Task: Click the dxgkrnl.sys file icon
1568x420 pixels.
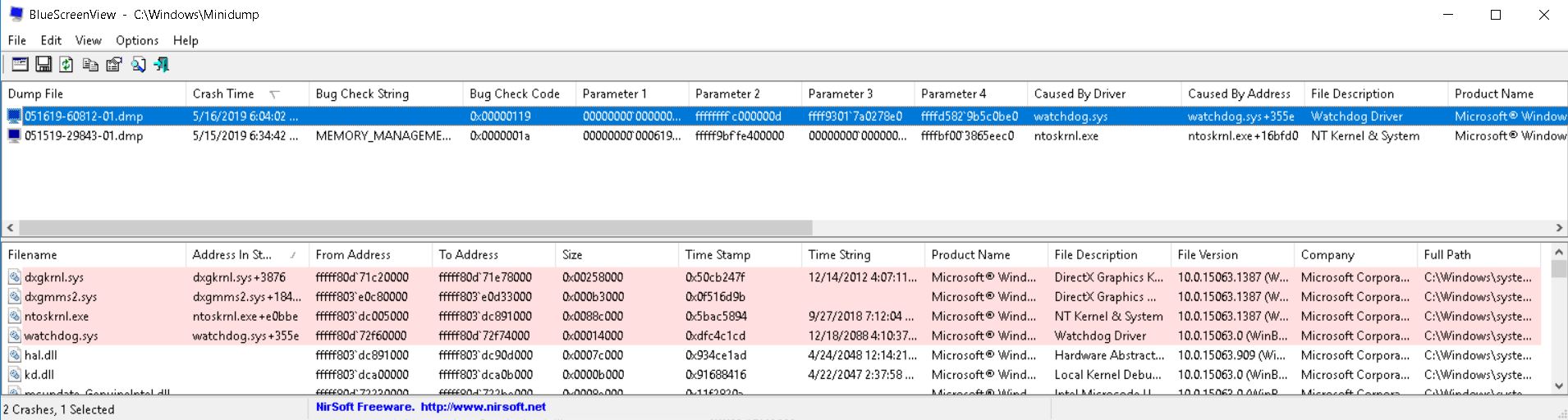Action: click(15, 277)
